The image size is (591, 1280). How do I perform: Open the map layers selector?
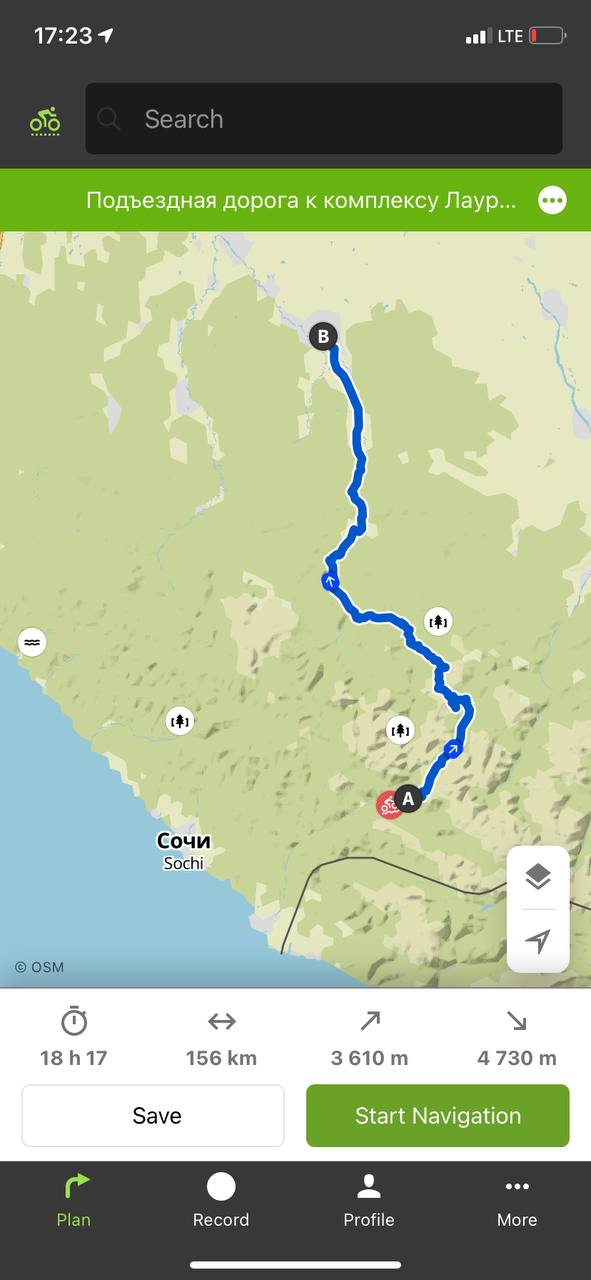(538, 877)
